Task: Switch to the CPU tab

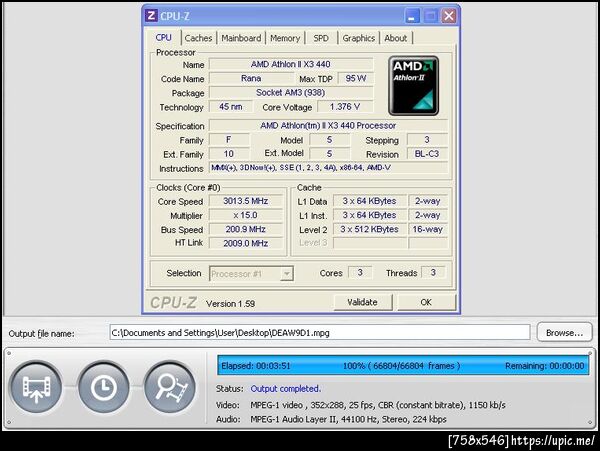Action: coord(164,38)
